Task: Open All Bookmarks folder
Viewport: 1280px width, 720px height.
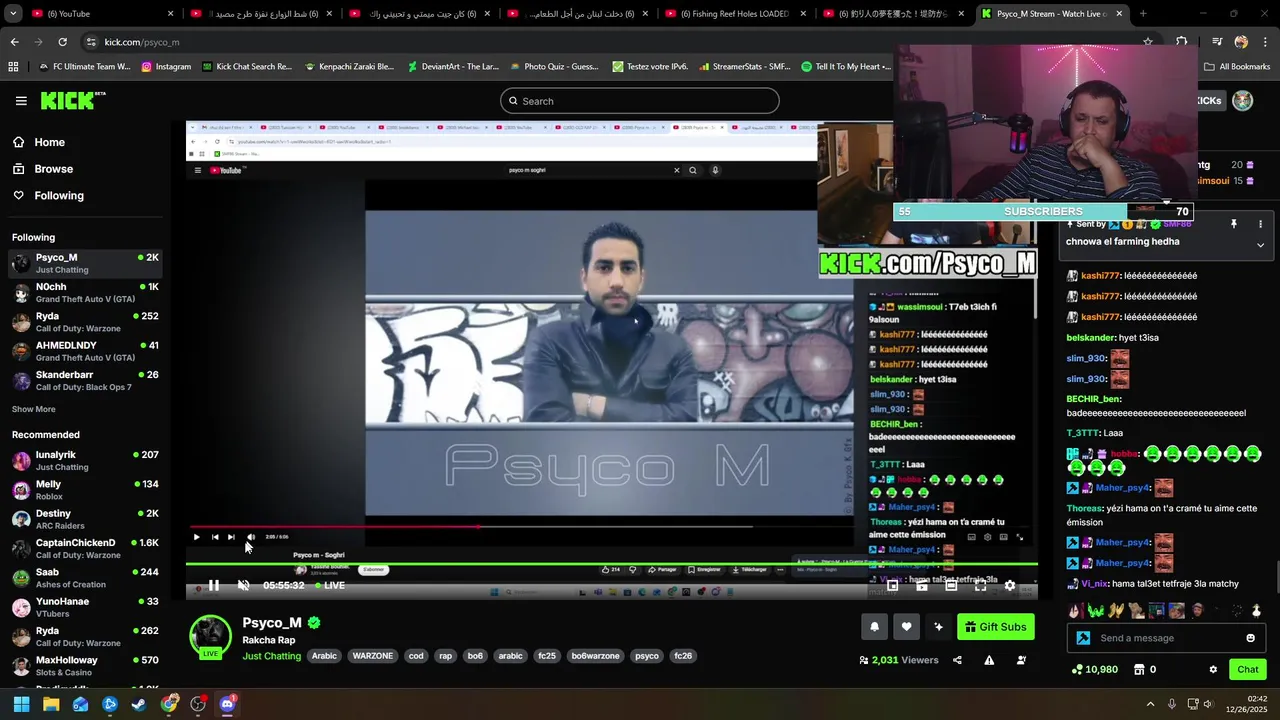Action: click(1237, 67)
